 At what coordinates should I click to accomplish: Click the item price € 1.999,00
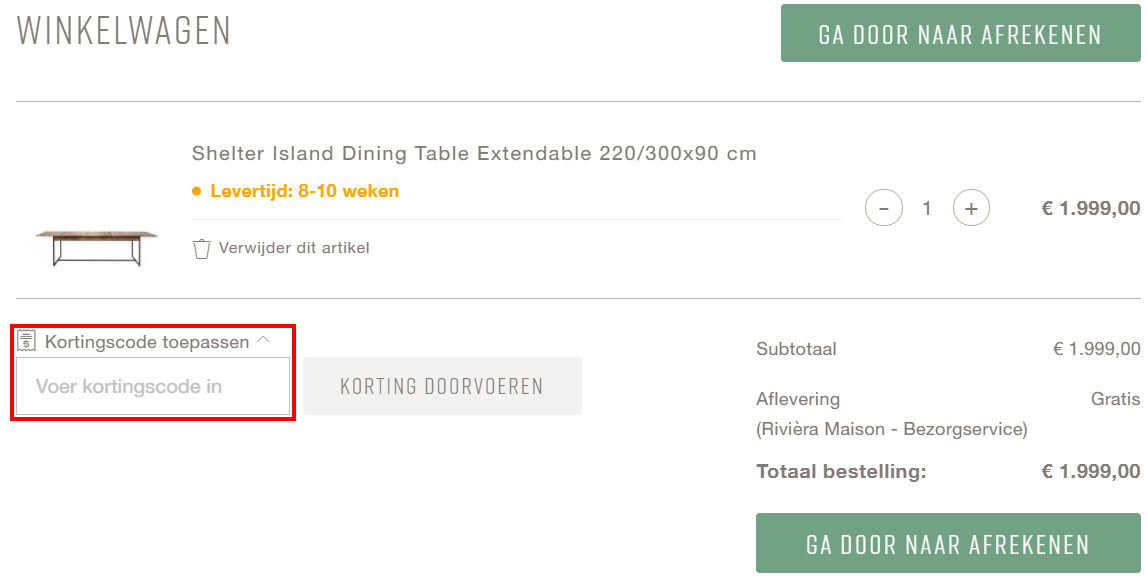point(1090,208)
